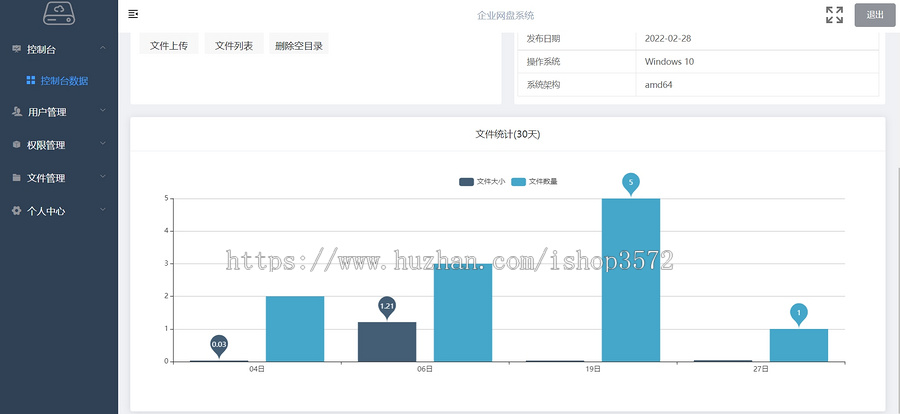Image resolution: width=900 pixels, height=414 pixels.
Task: Open the 权限管理 menu
Action: (x=59, y=145)
